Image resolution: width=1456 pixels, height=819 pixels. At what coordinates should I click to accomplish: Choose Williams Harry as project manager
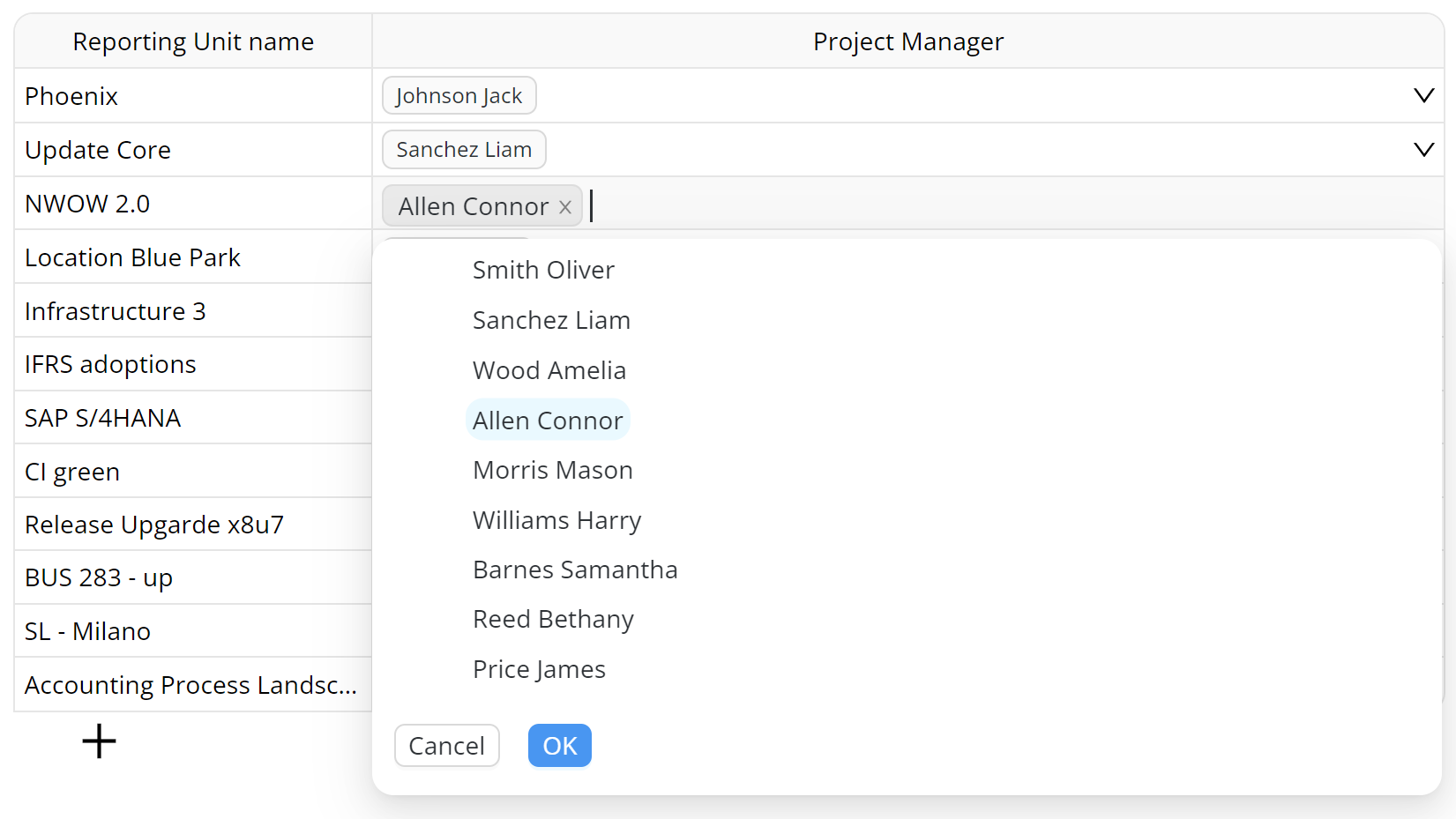(x=556, y=520)
